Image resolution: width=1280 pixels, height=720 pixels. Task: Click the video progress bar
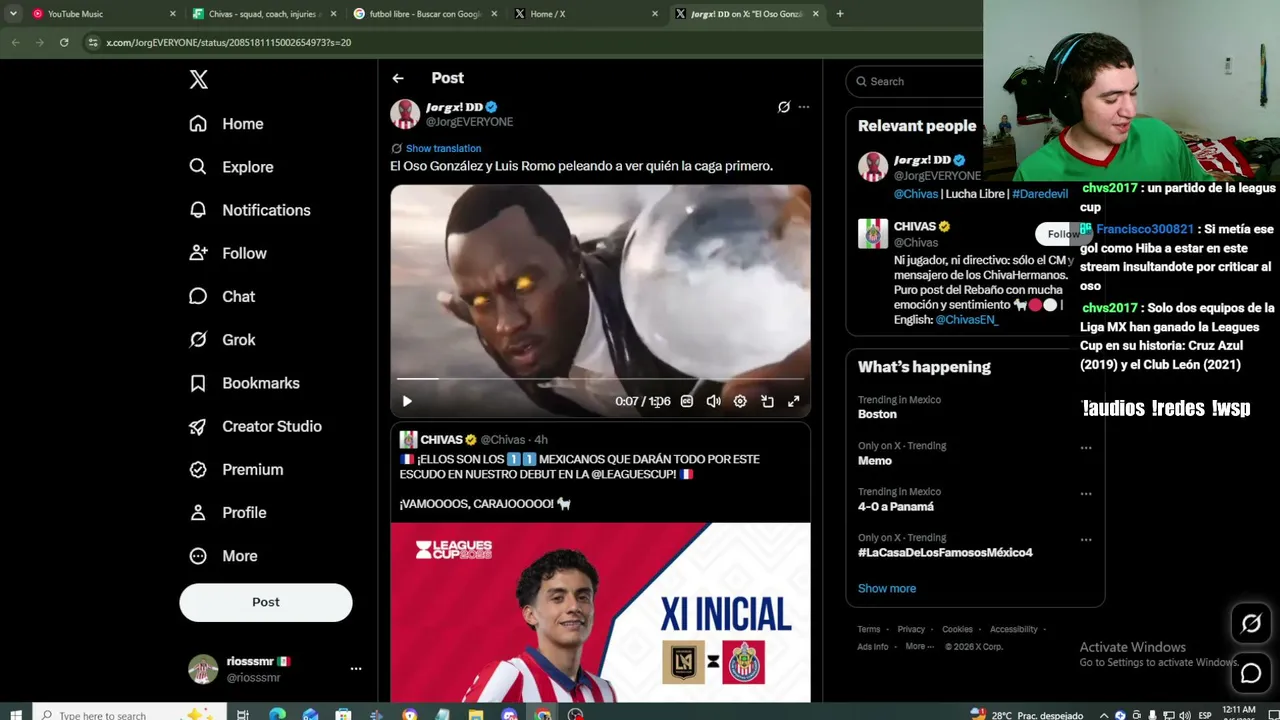coord(600,379)
